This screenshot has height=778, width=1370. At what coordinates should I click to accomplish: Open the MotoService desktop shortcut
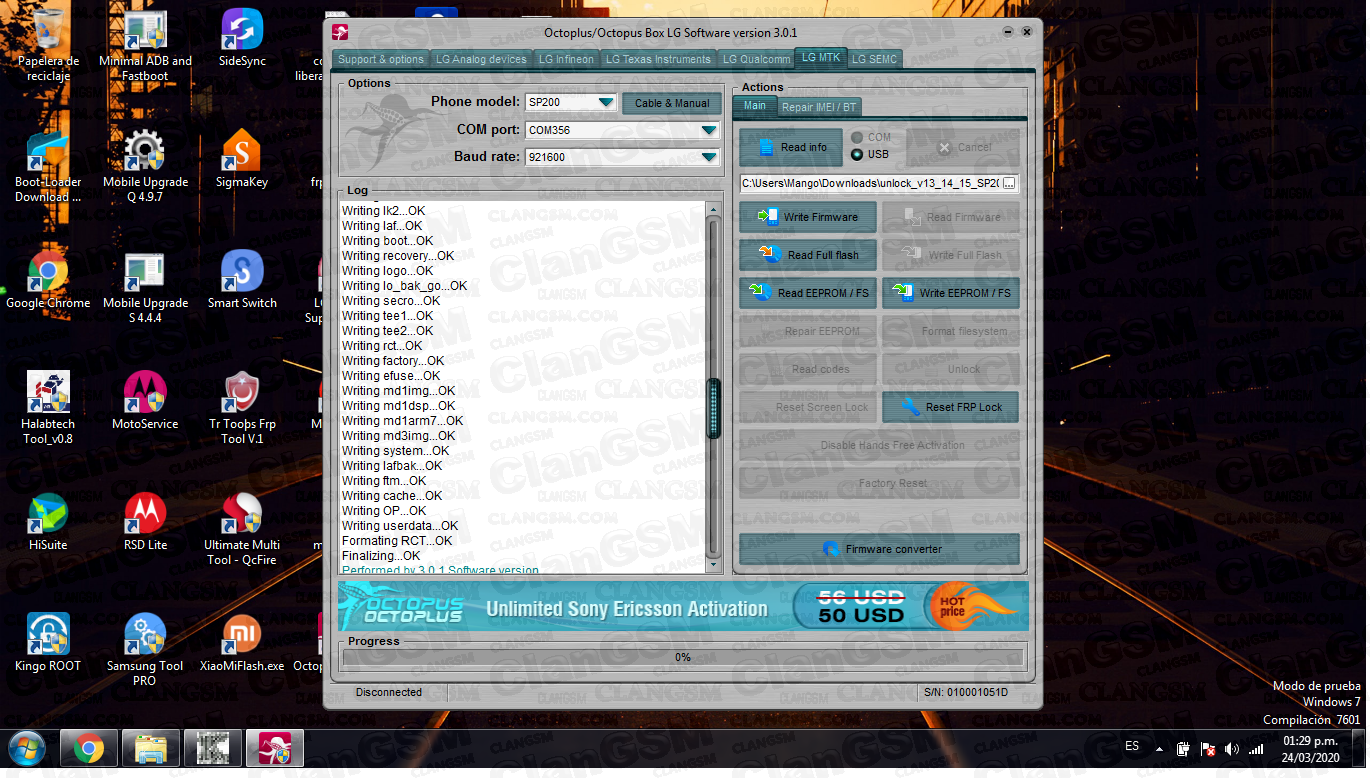click(x=145, y=402)
